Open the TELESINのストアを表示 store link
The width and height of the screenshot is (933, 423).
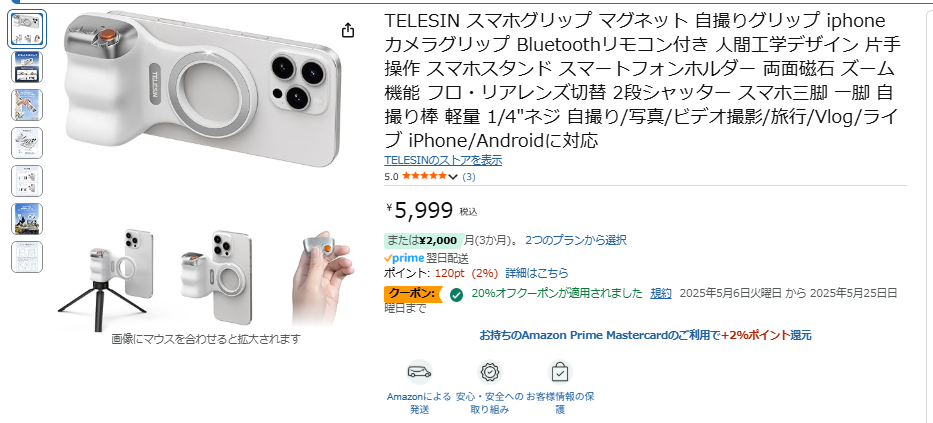point(443,160)
